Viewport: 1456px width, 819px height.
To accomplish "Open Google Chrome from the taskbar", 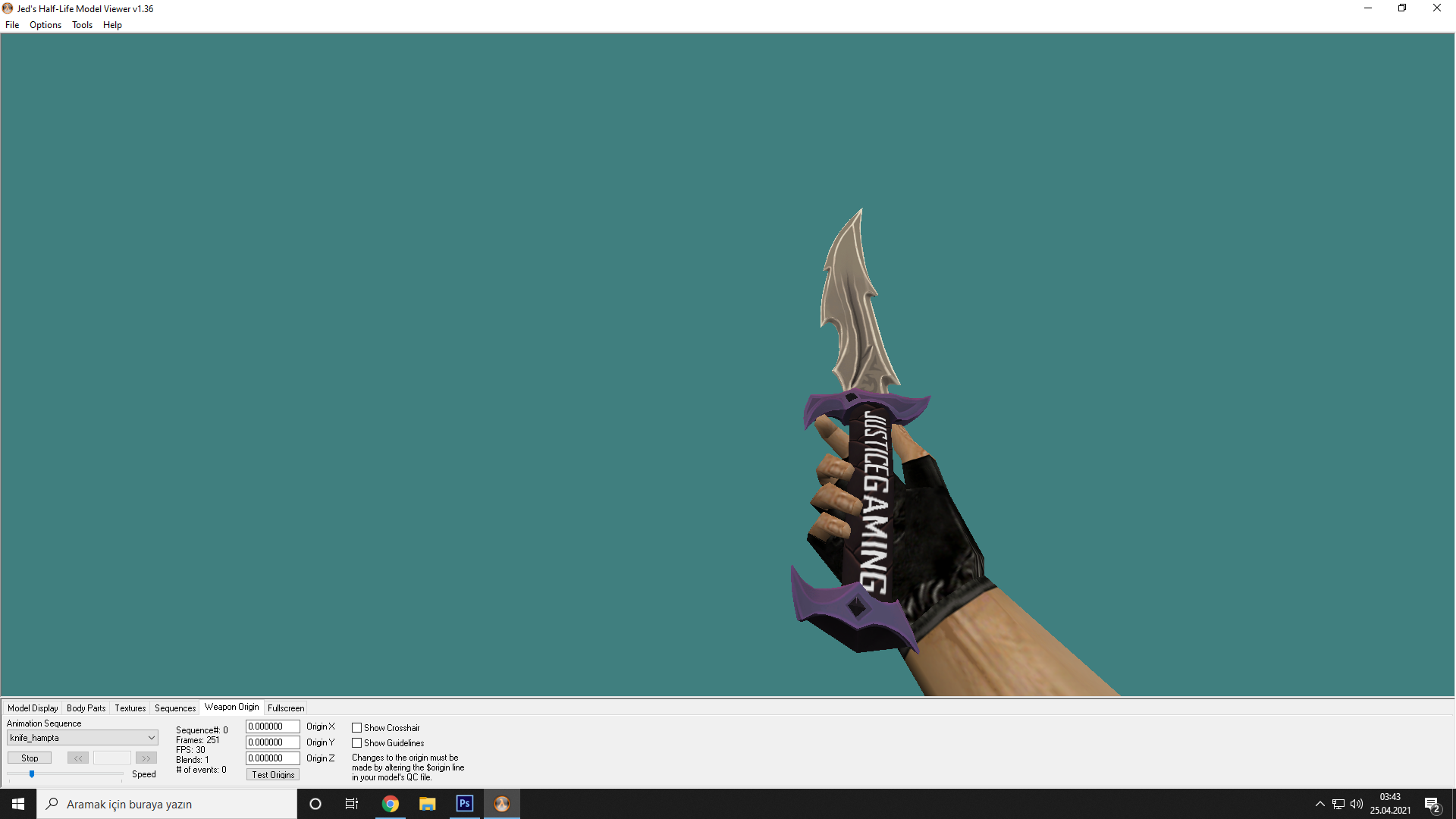I will [x=391, y=804].
